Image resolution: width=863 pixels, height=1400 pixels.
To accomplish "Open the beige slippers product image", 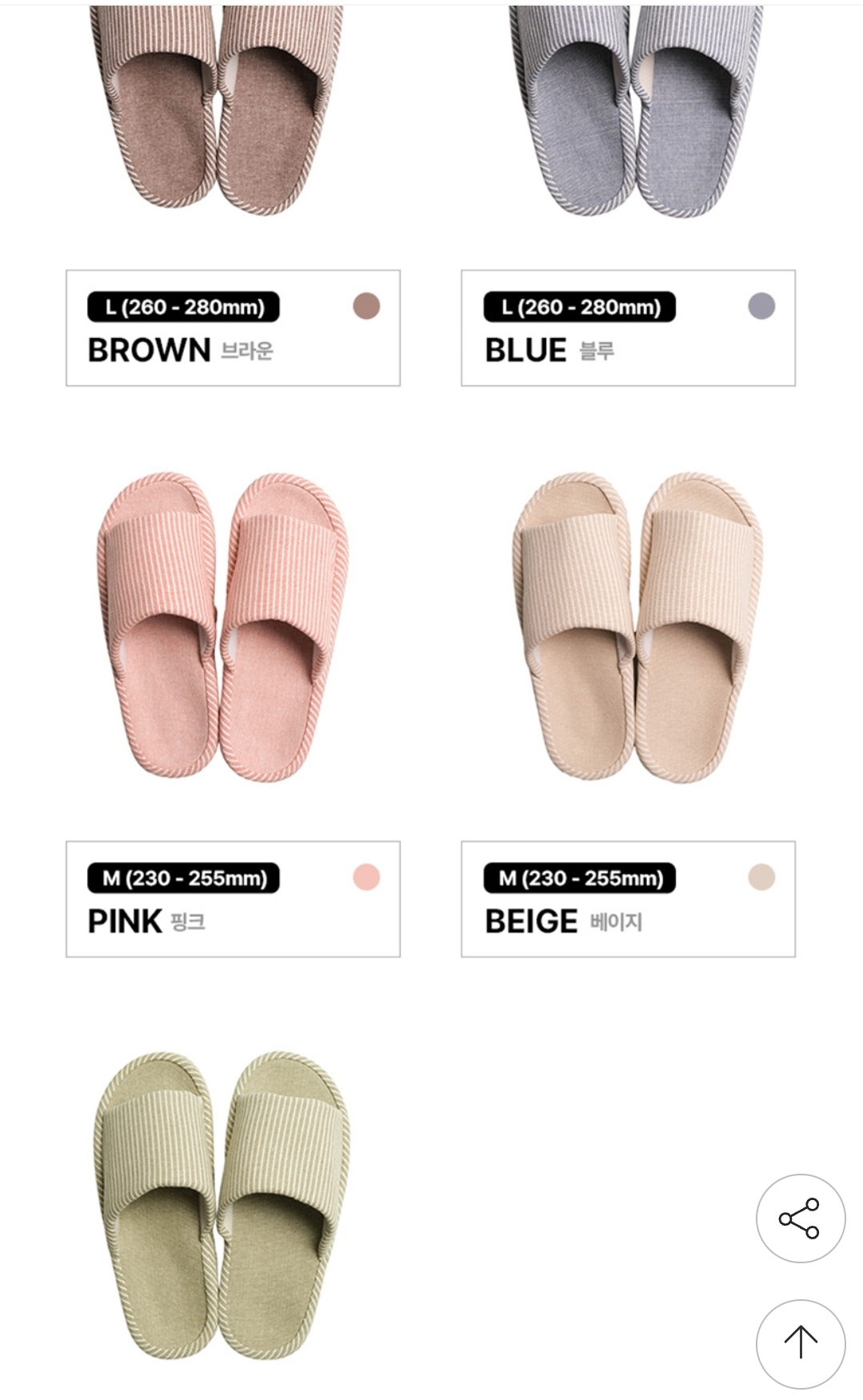I will pos(637,627).
